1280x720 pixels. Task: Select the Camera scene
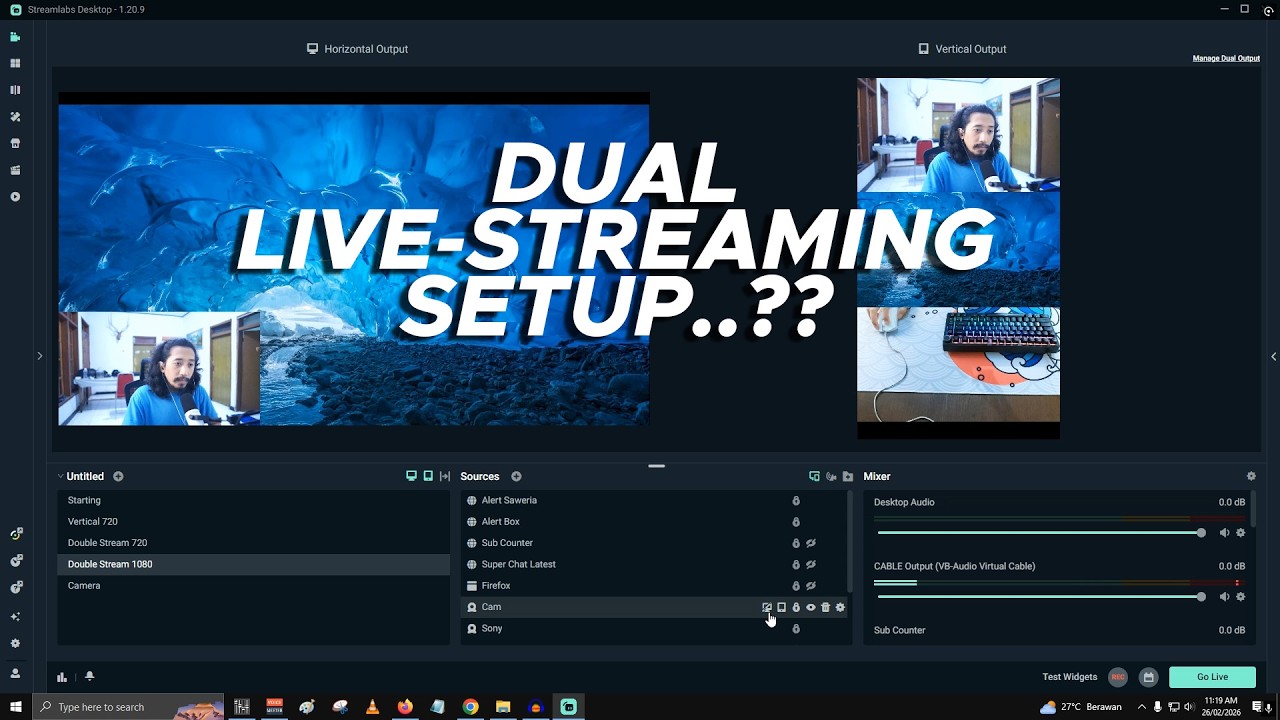click(x=253, y=586)
